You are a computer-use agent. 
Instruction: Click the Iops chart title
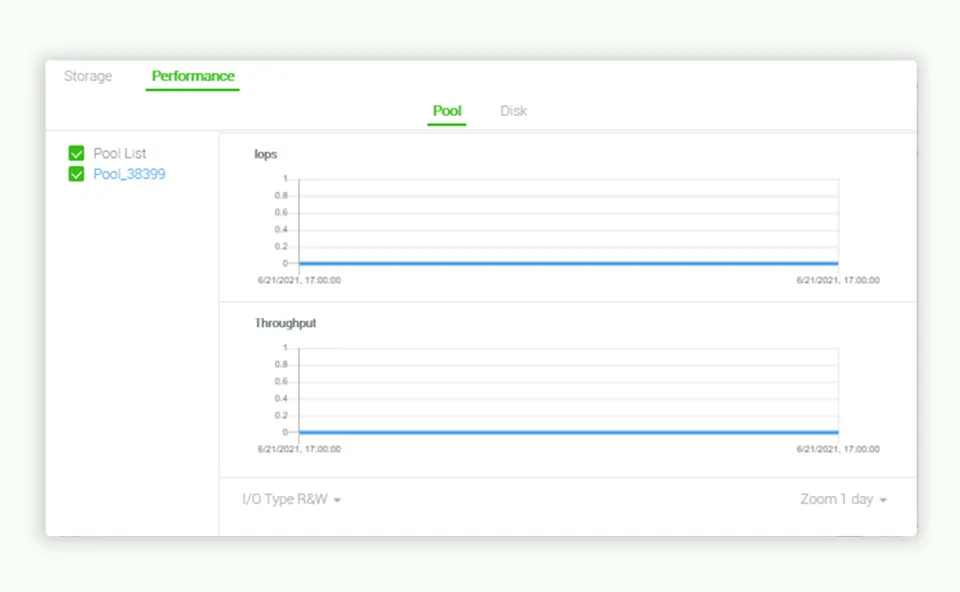pos(266,154)
